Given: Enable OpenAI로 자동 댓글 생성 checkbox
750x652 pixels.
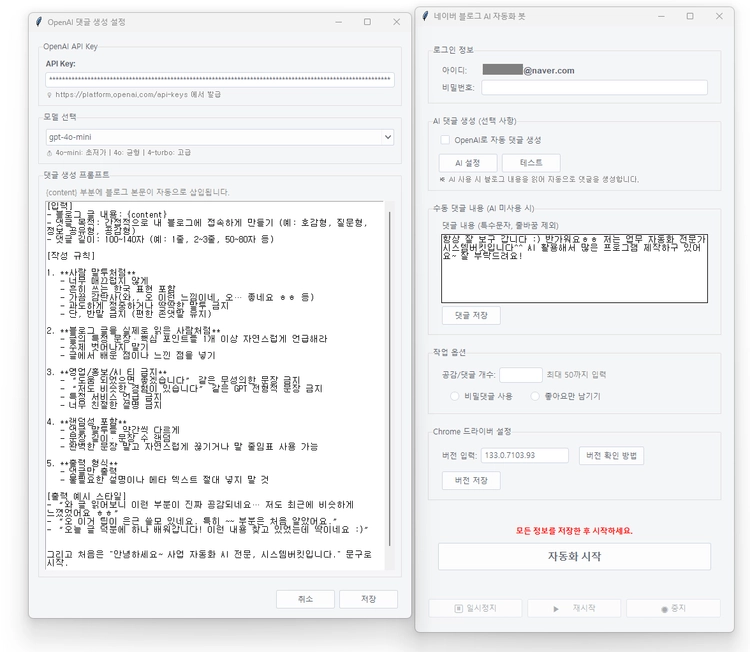Looking at the screenshot, I should [445, 140].
